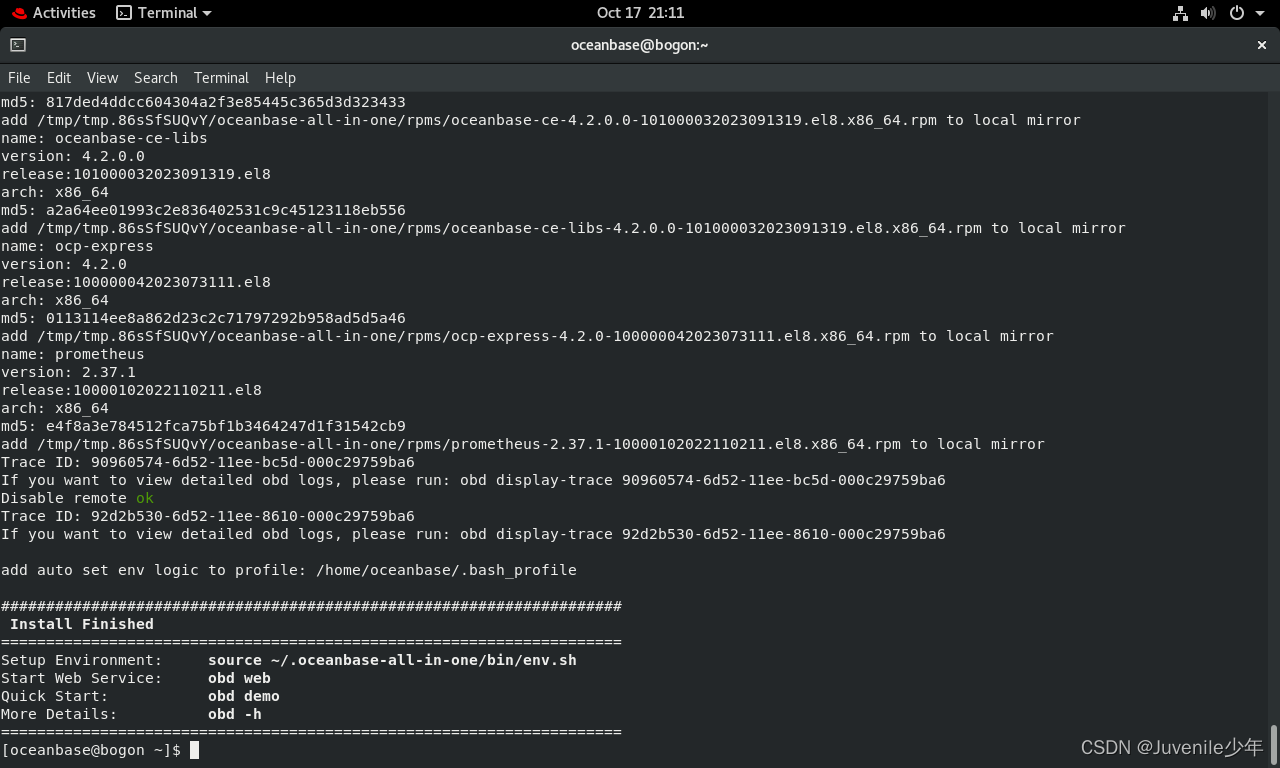The image size is (1280, 768).
Task: Open the File menu
Action: point(19,78)
